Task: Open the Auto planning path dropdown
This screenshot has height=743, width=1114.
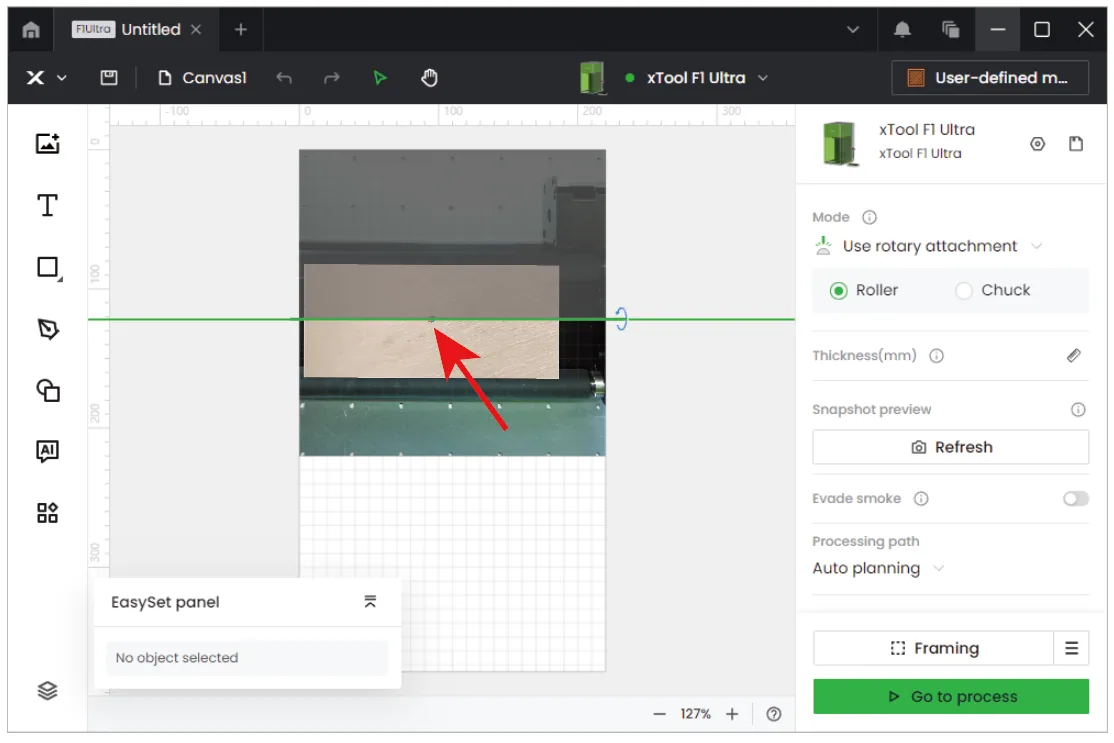Action: 878,568
